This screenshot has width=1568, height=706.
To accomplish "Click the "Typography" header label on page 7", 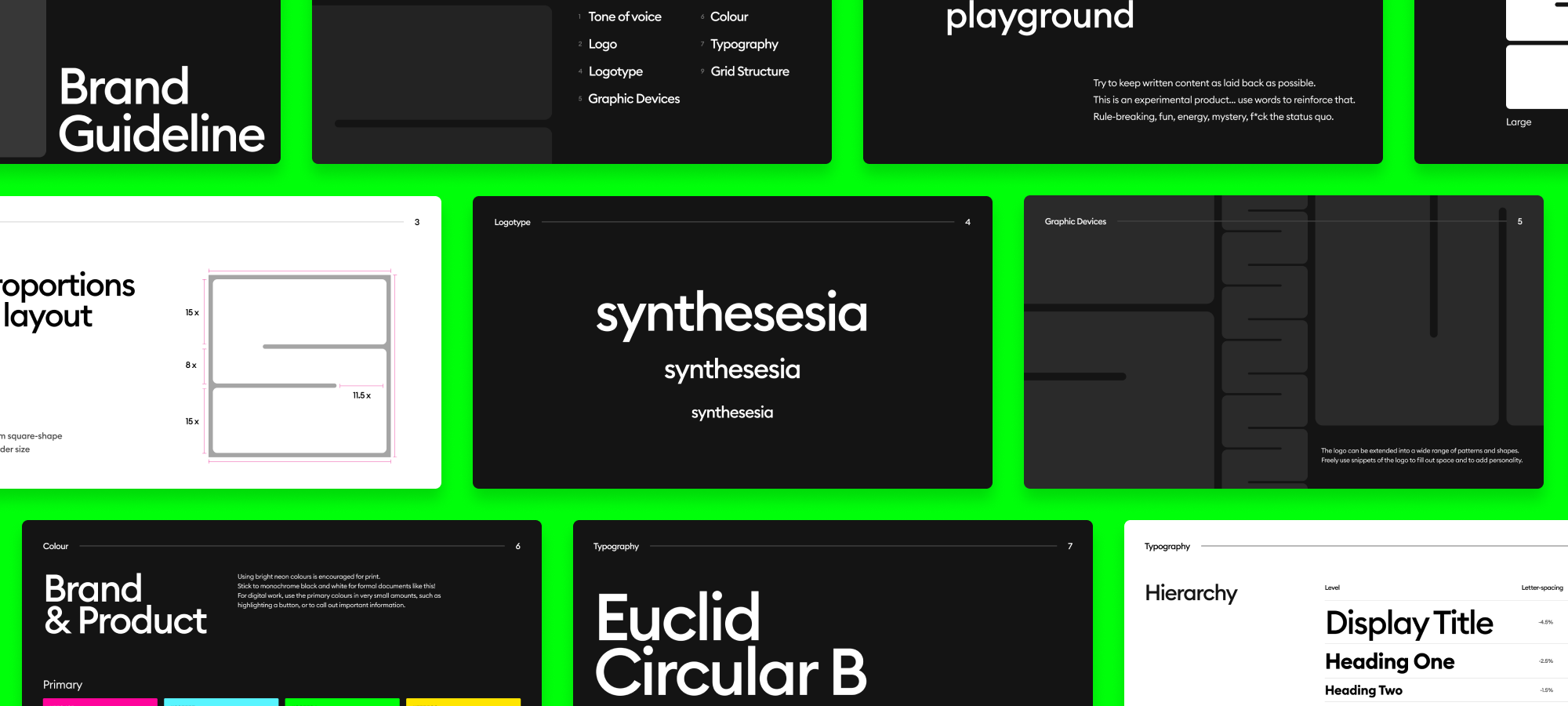I will pos(616,547).
